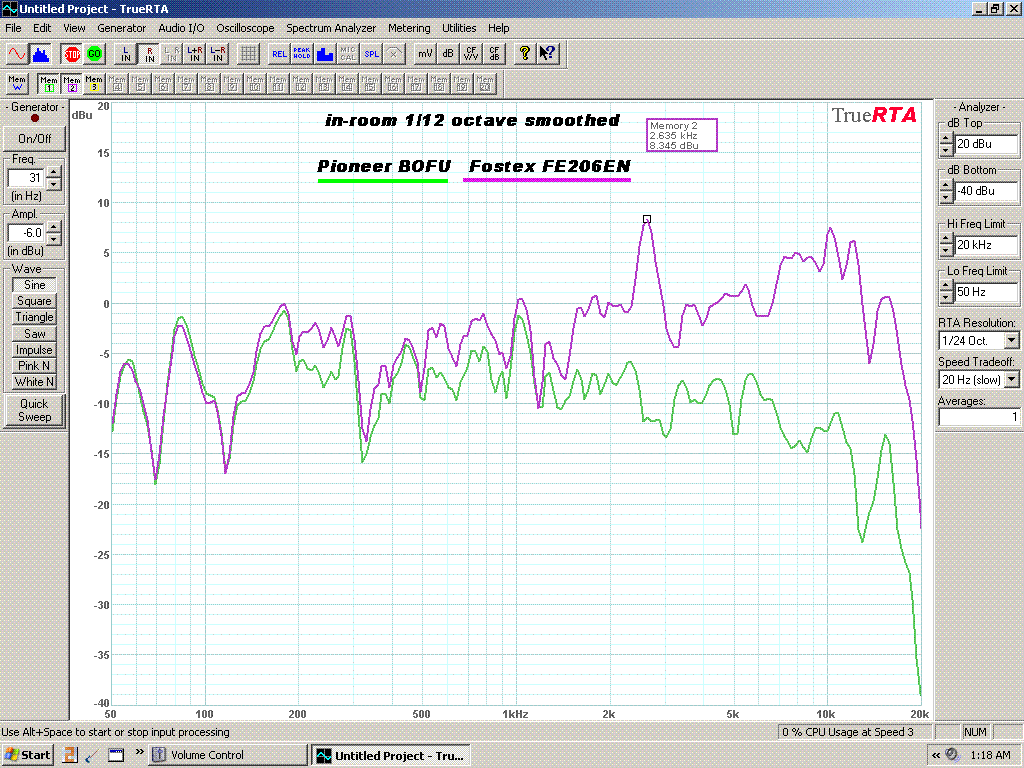Click the Ampl field showing -6.0

[26, 232]
